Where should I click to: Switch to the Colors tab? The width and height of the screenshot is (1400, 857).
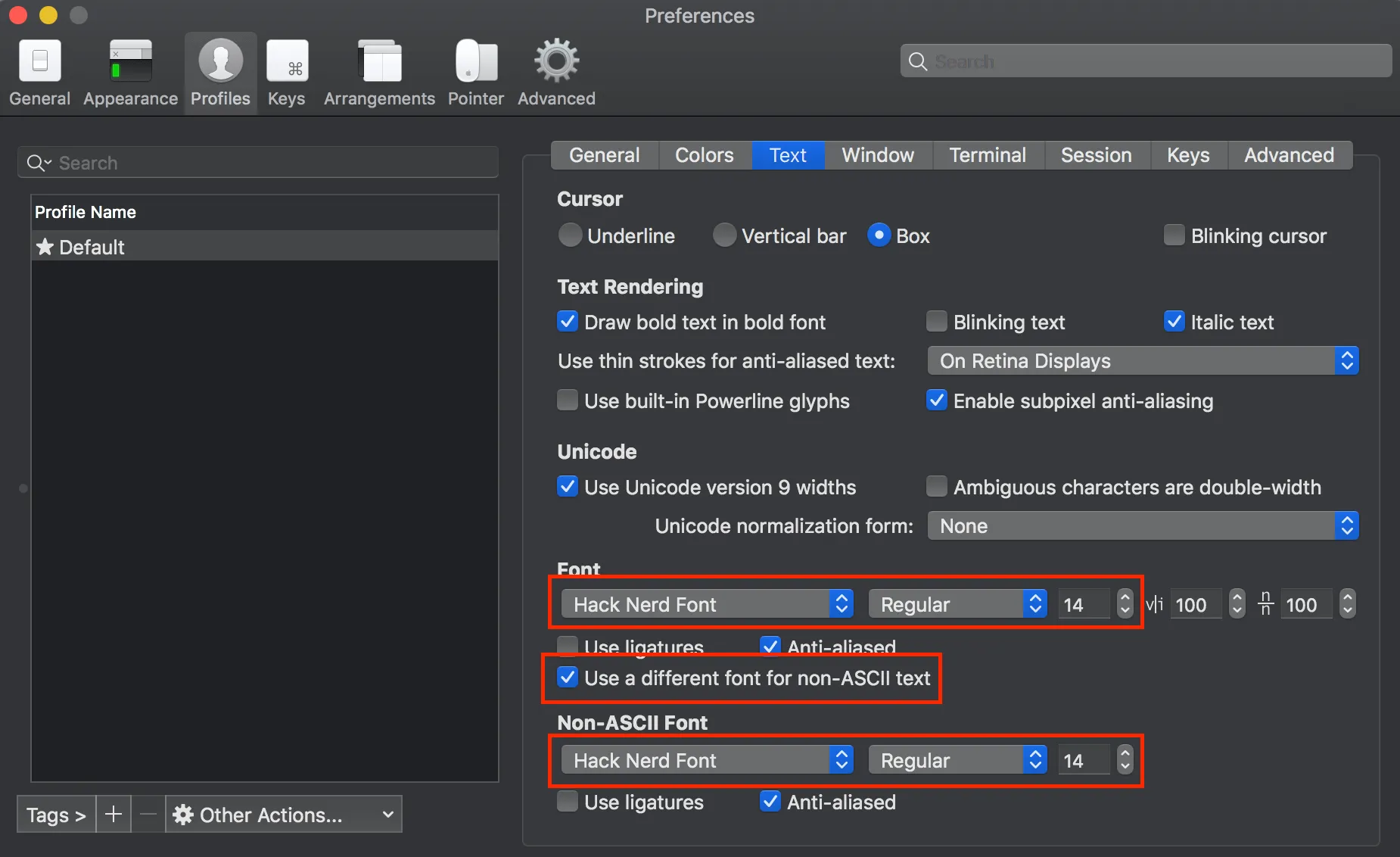704,155
